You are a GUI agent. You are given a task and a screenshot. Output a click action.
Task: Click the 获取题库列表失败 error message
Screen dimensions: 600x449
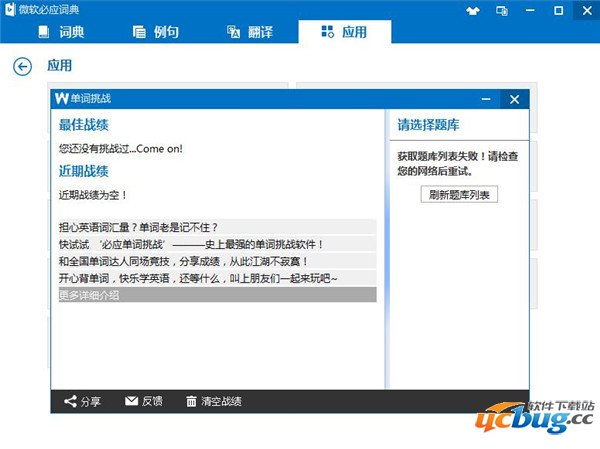[458, 163]
